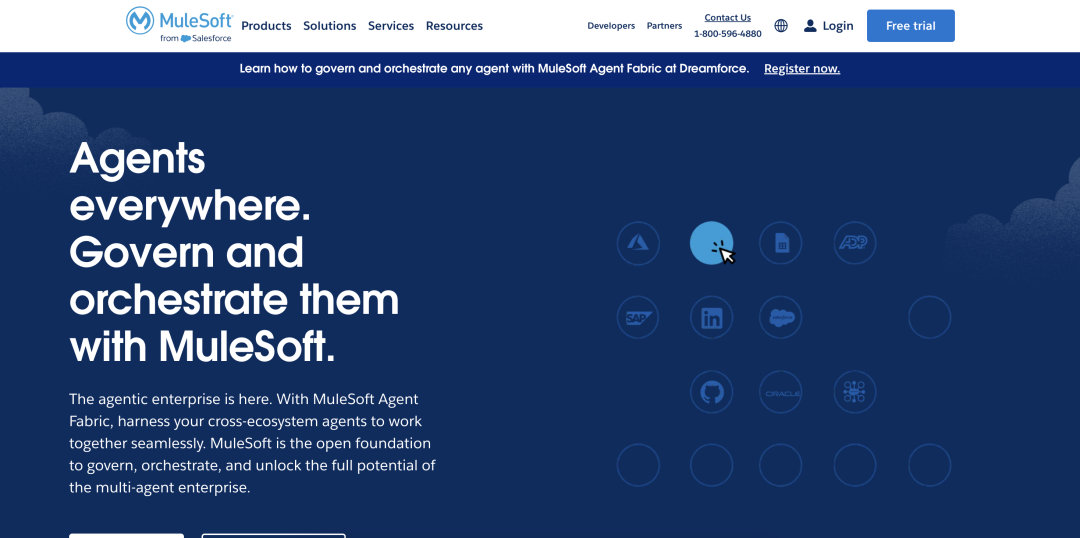Open the Solutions menu
The height and width of the screenshot is (538, 1080).
point(330,26)
